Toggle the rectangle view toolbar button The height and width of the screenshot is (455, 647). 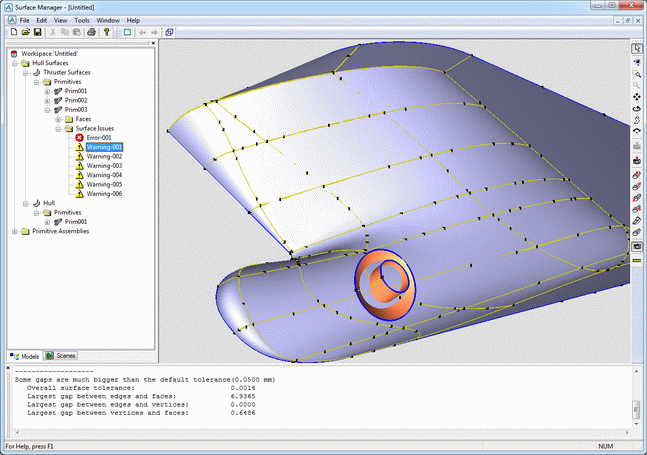(x=127, y=32)
